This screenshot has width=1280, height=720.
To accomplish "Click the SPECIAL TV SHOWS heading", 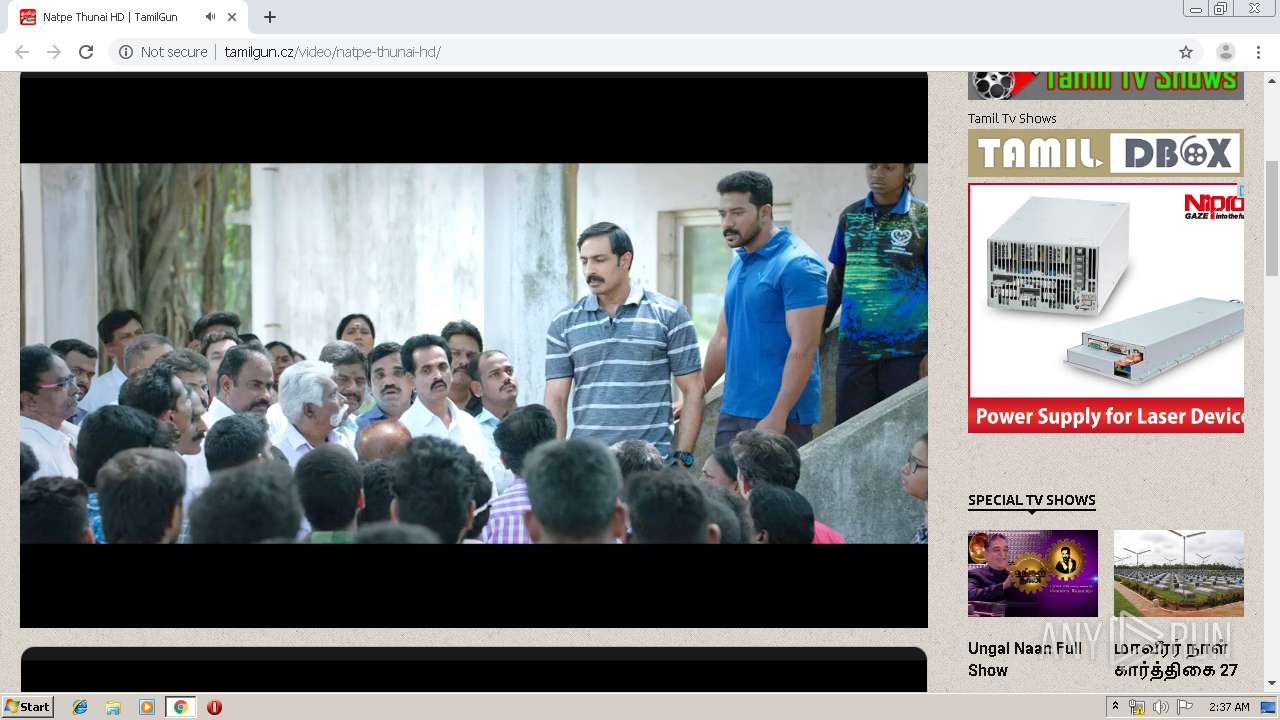I will [x=1032, y=500].
